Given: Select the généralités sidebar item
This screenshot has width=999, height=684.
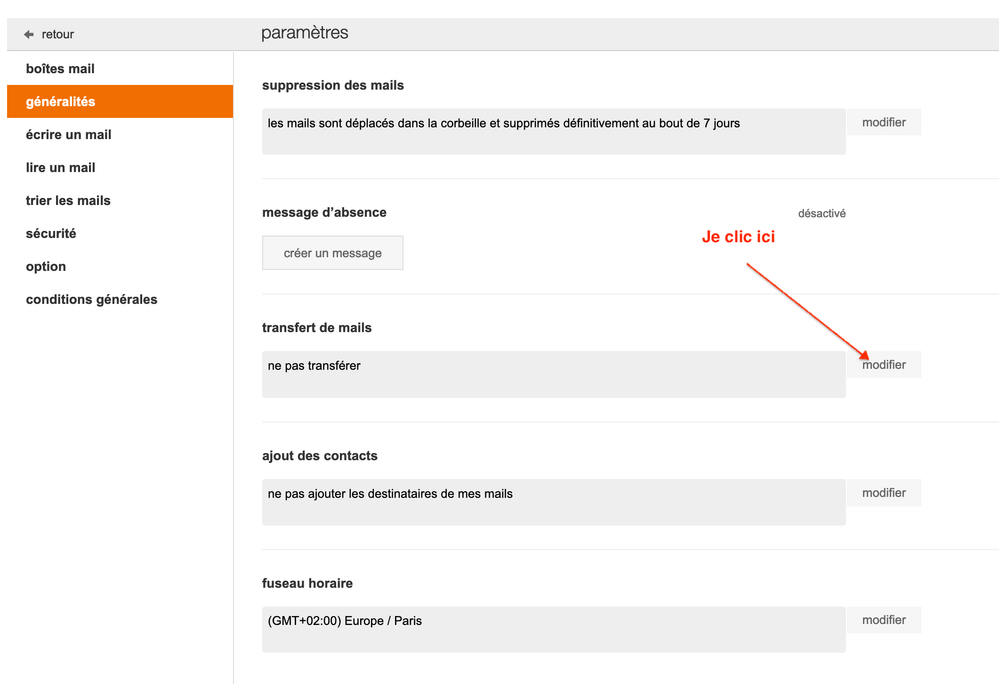Looking at the screenshot, I should 61,102.
